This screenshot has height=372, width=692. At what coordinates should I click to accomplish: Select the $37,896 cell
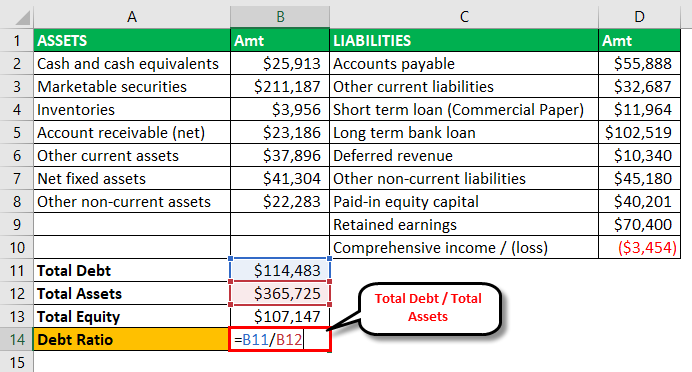click(x=280, y=155)
